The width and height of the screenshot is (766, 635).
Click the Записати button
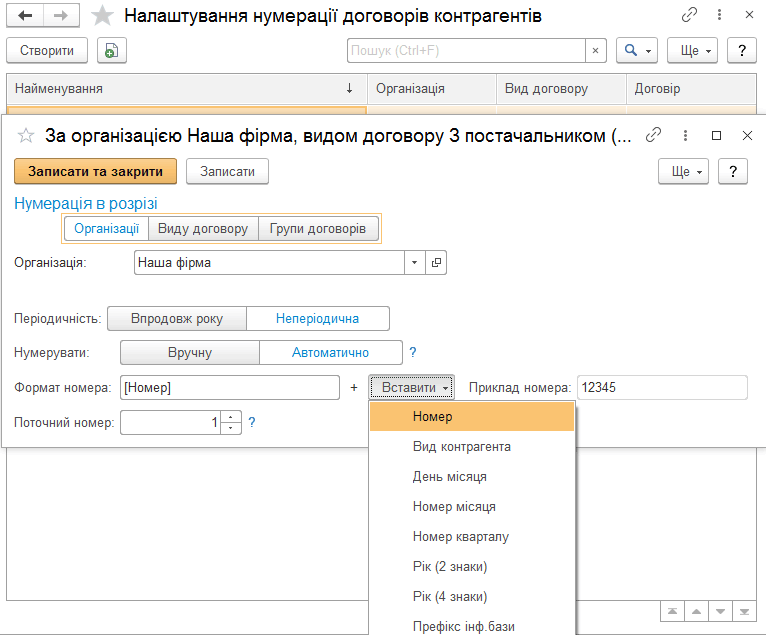tap(227, 171)
